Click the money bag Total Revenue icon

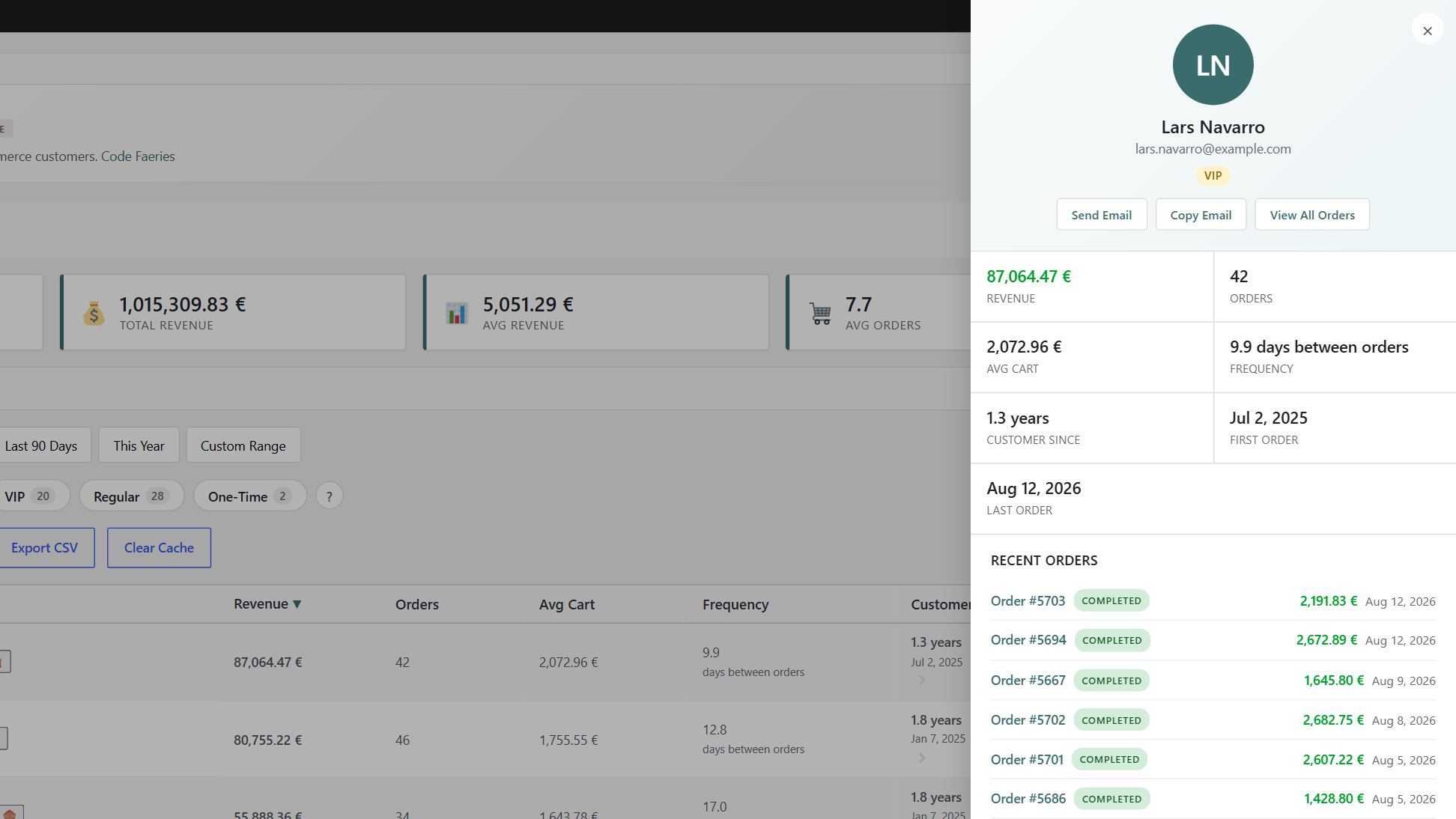94,313
